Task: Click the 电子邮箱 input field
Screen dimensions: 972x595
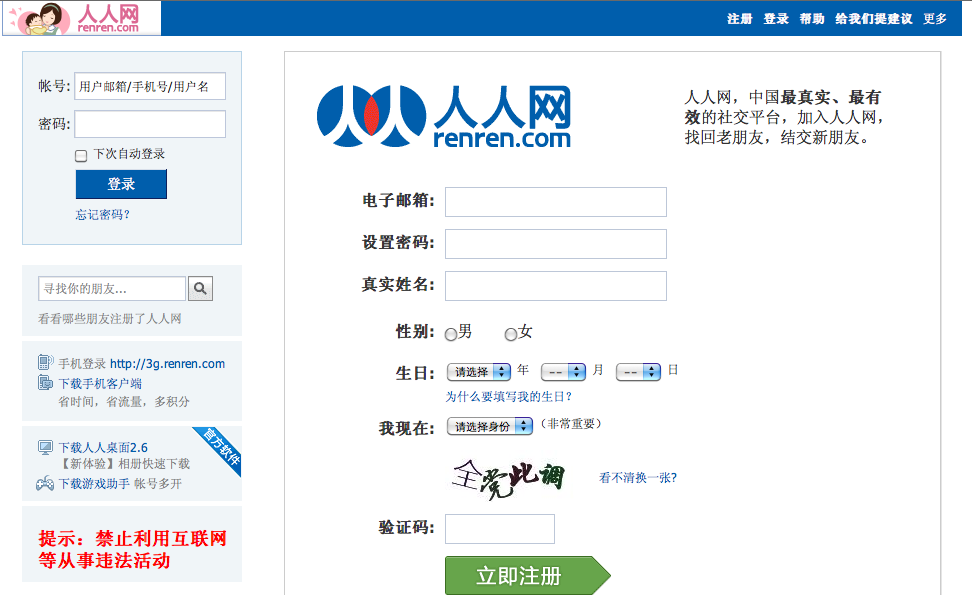Action: [x=555, y=202]
